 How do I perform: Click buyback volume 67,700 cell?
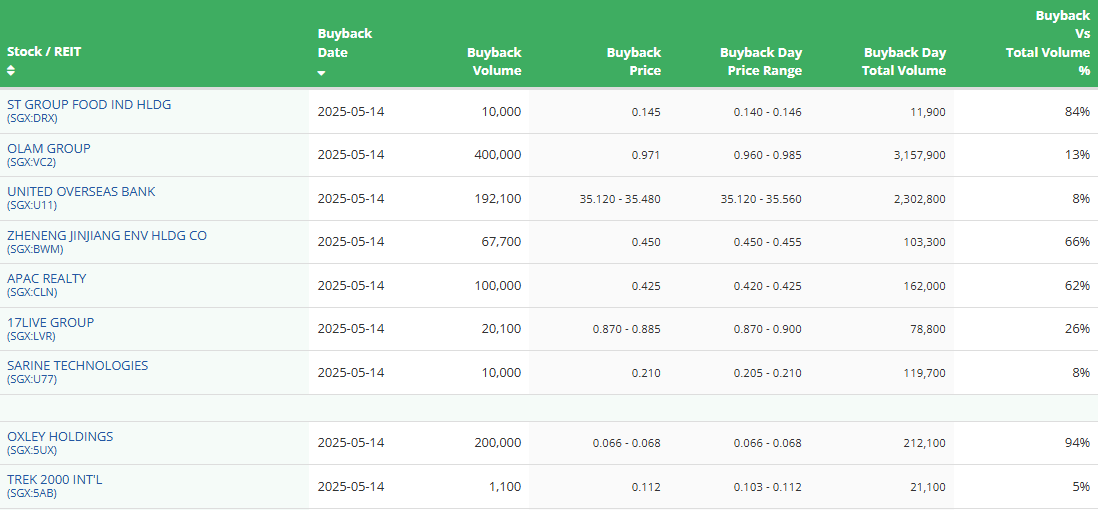(502, 242)
